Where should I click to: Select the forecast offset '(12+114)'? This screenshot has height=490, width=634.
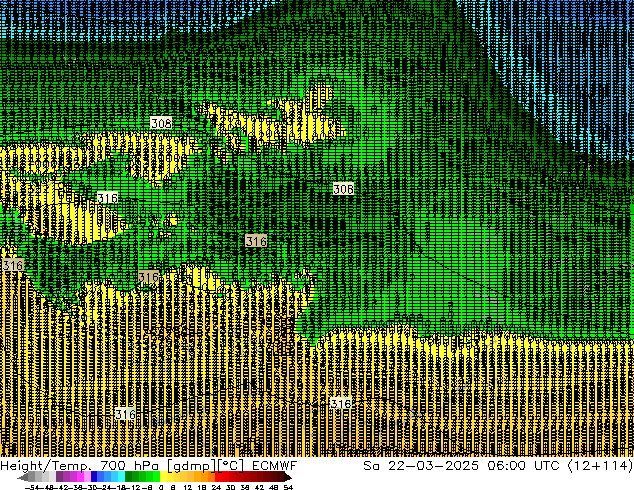601,466
